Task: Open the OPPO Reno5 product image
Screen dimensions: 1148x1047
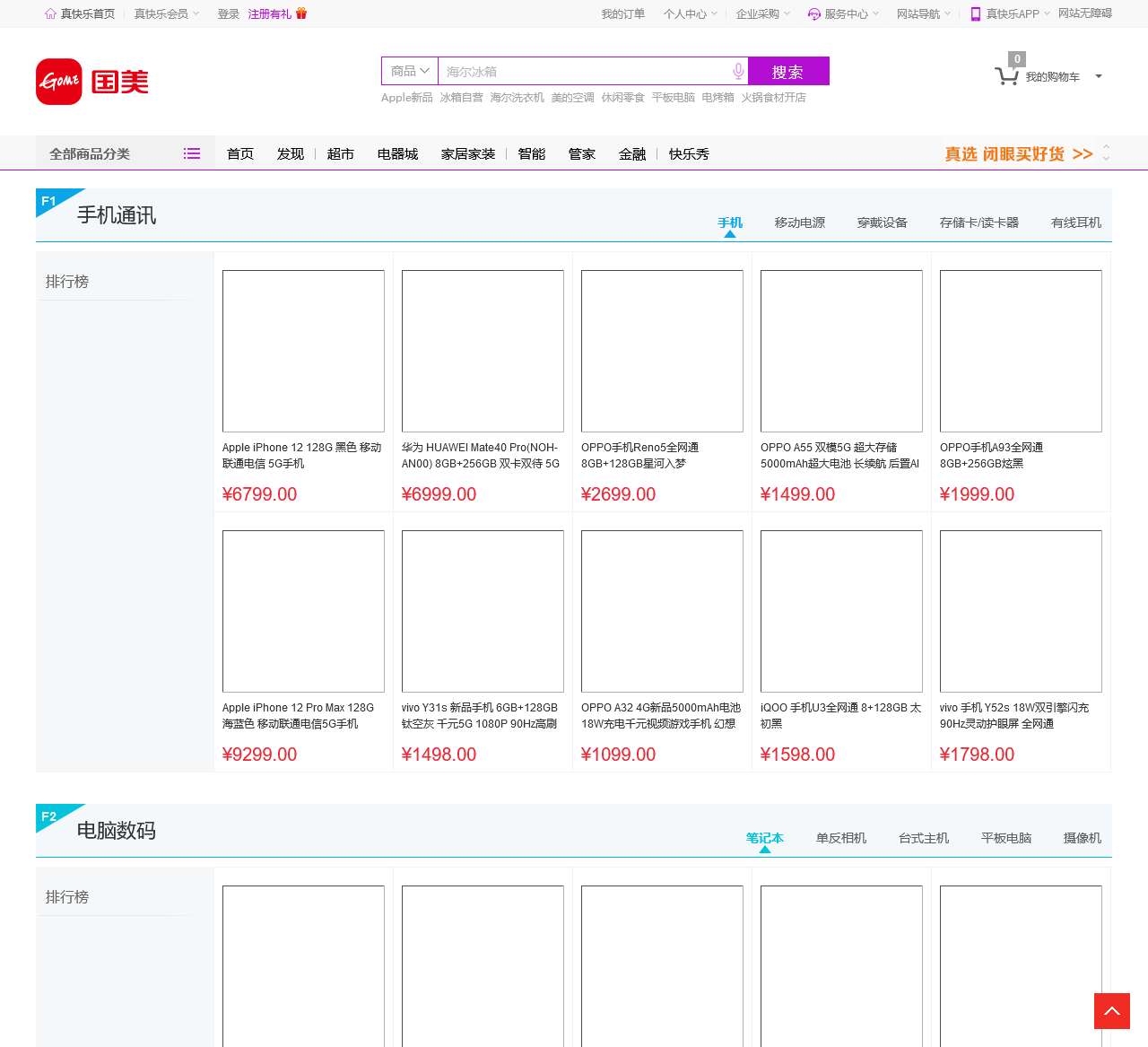Action: click(x=662, y=351)
